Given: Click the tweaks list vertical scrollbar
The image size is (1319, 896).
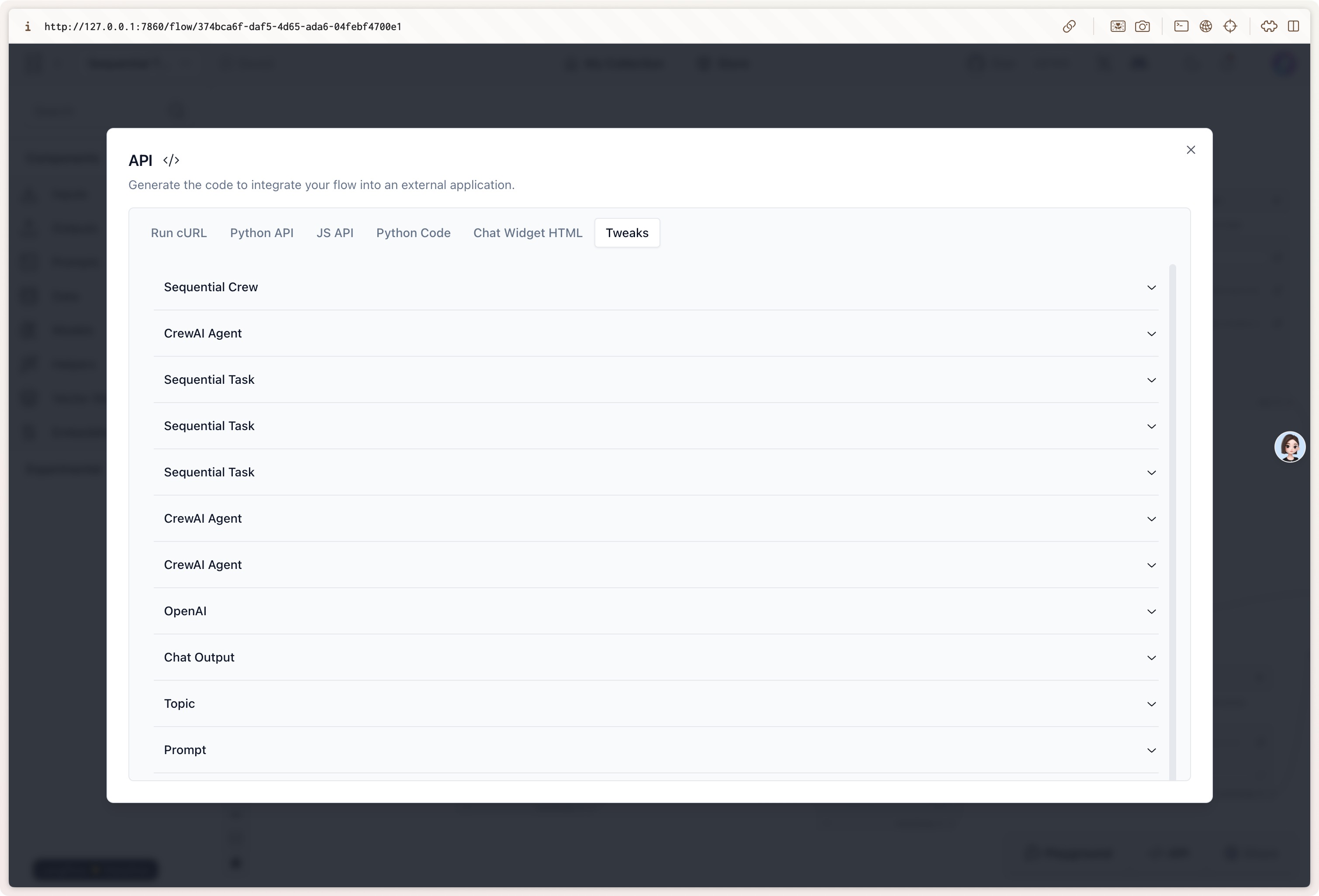Looking at the screenshot, I should pos(1172,511).
